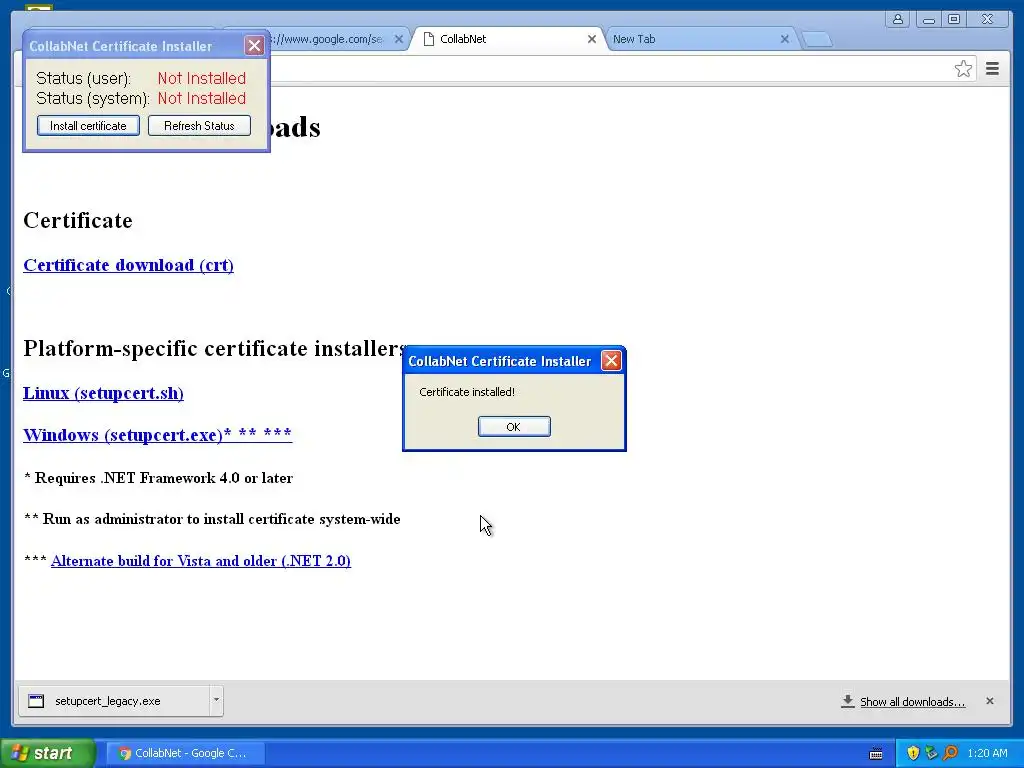Switch to the google.com search tab
The width and height of the screenshot is (1024, 768).
pos(327,39)
